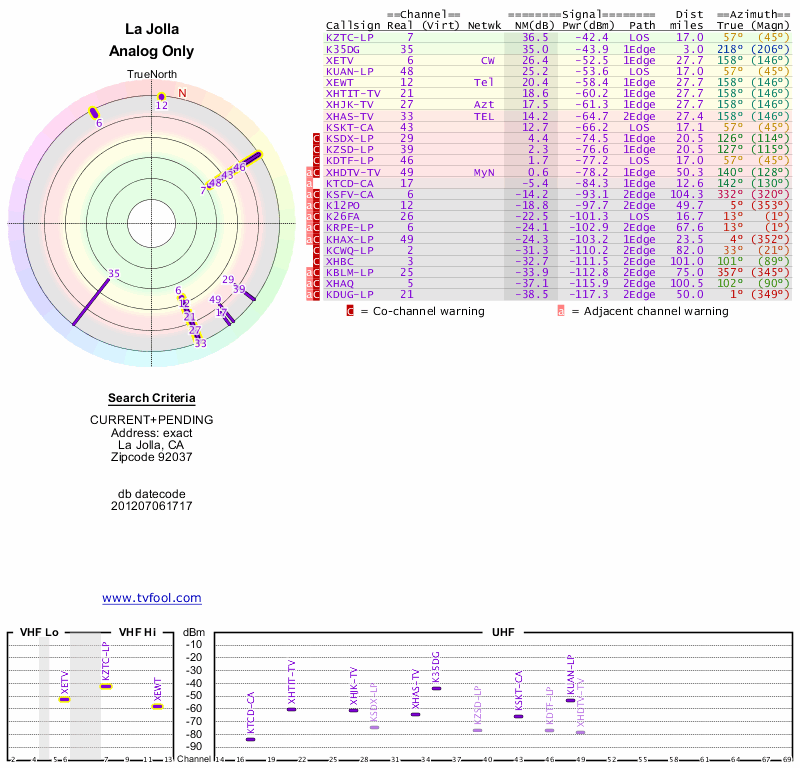800x768 pixels.
Task: Select the KDUG-LP callsign in the table
Action: (x=350, y=294)
